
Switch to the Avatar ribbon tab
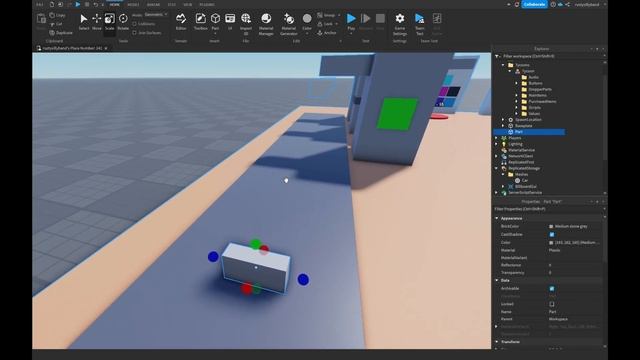[153, 4]
